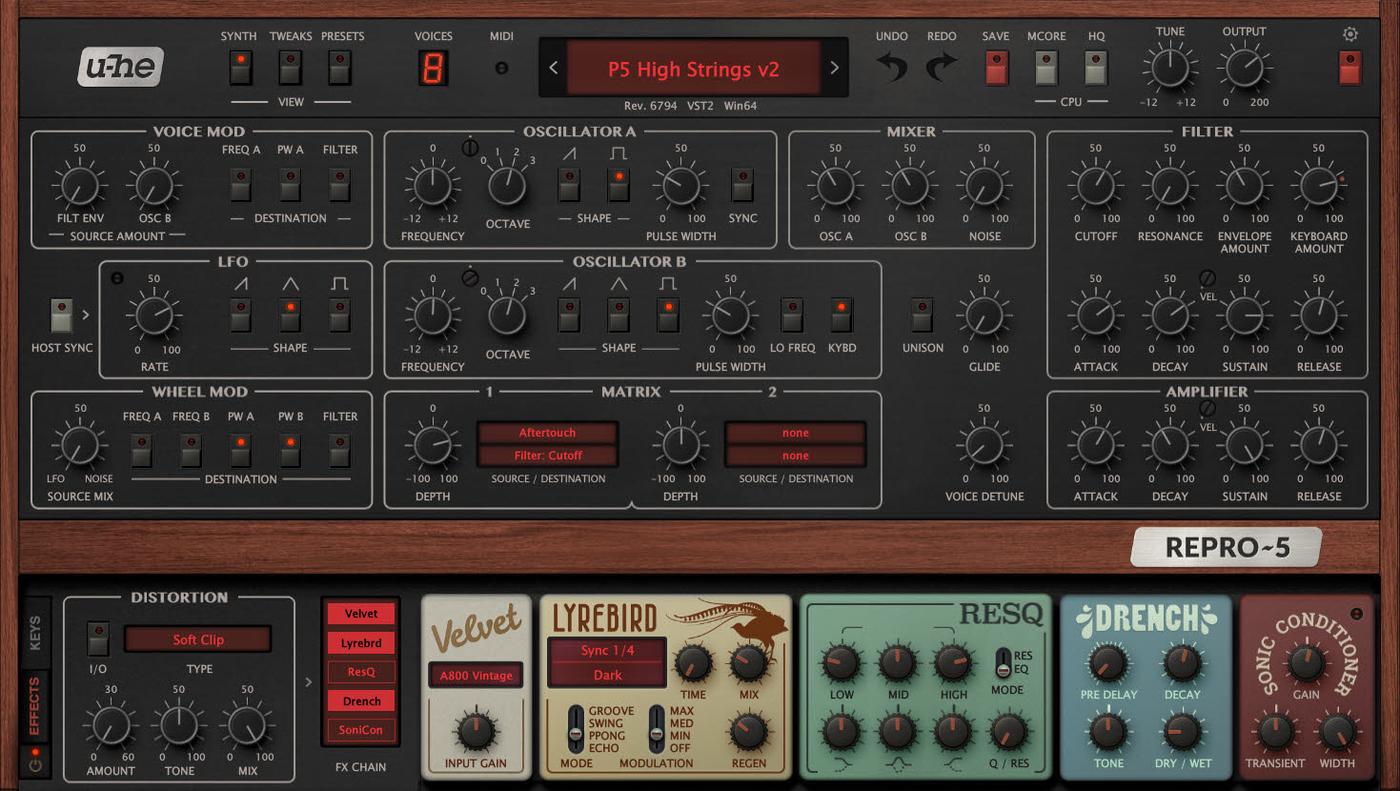The height and width of the screenshot is (791, 1400).
Task: Select Velvet in FX chain
Action: click(x=361, y=613)
